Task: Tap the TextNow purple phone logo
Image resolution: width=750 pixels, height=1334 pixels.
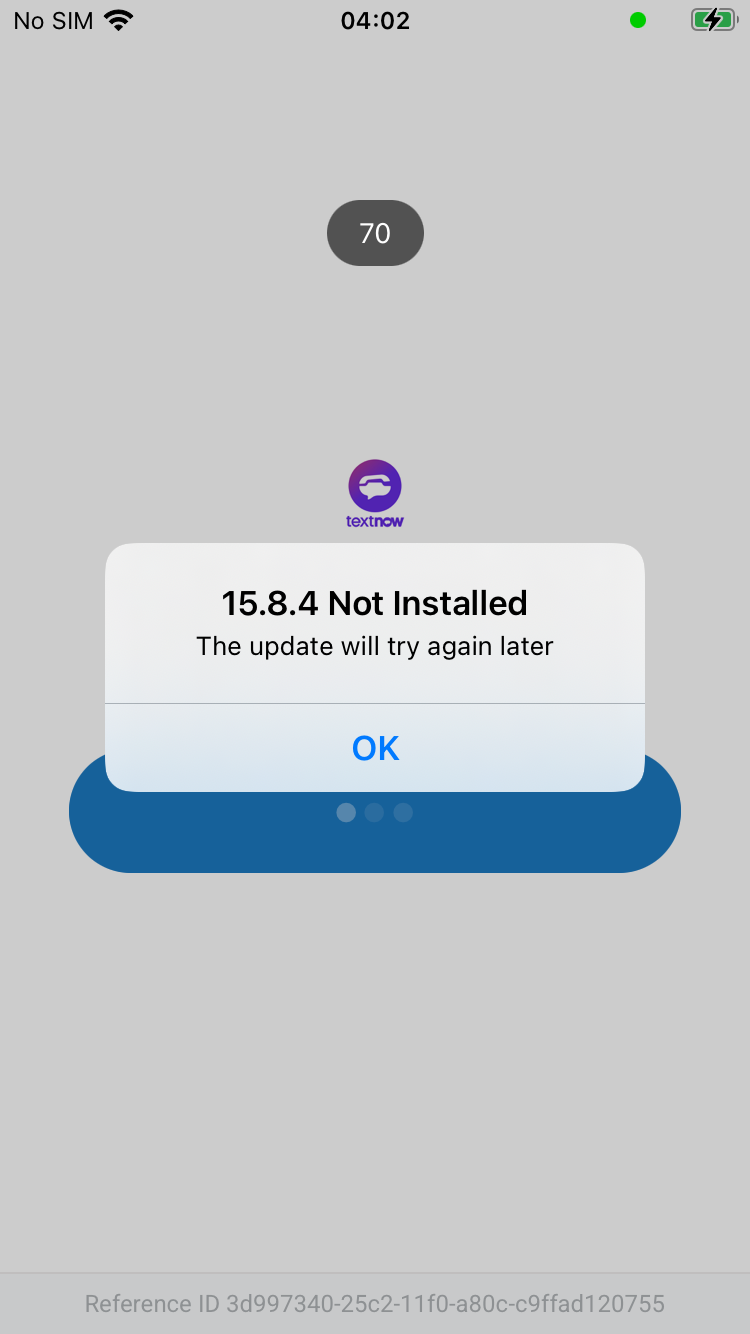Action: pyautogui.click(x=375, y=486)
